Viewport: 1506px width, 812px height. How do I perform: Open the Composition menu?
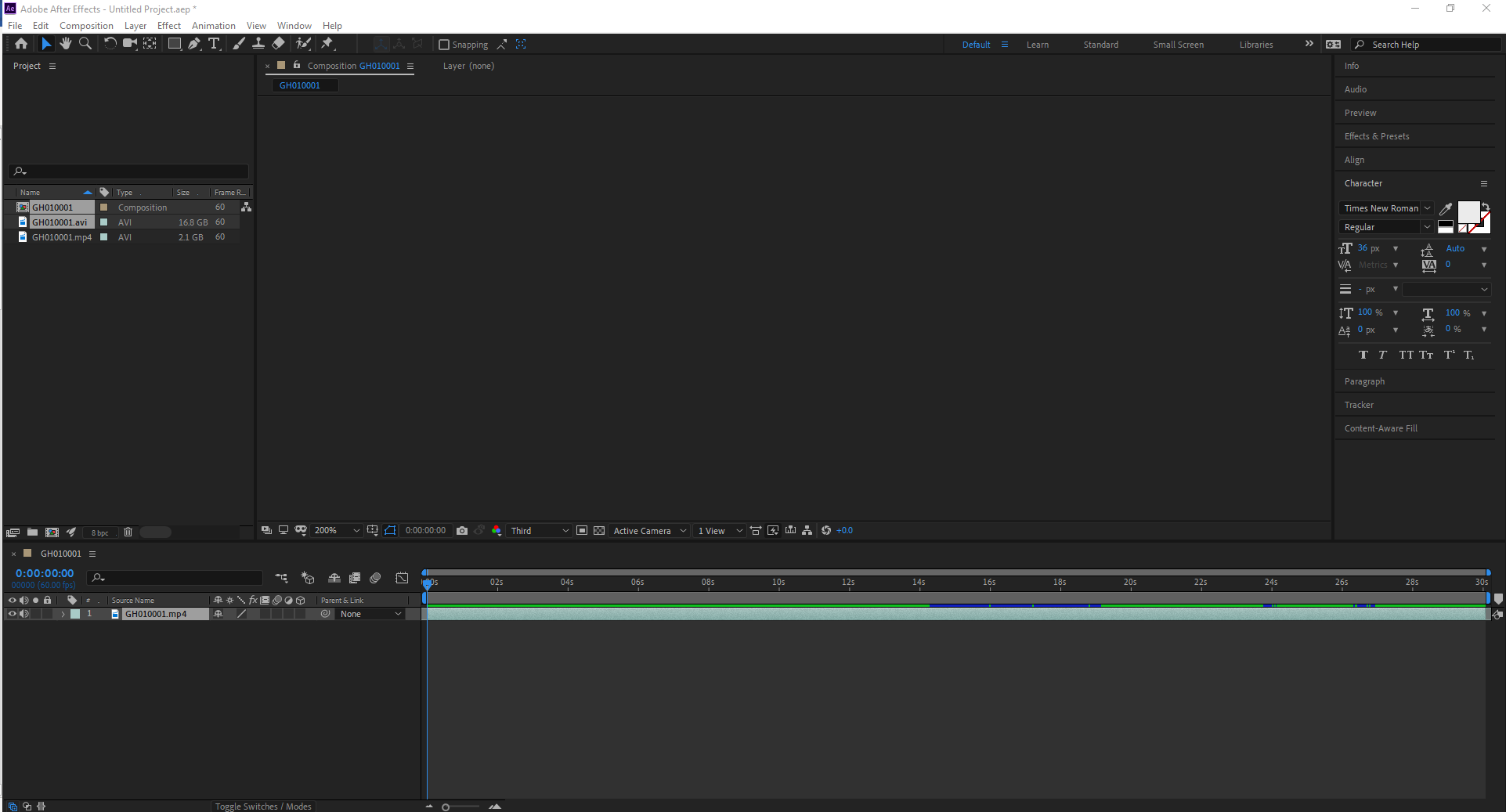point(85,25)
